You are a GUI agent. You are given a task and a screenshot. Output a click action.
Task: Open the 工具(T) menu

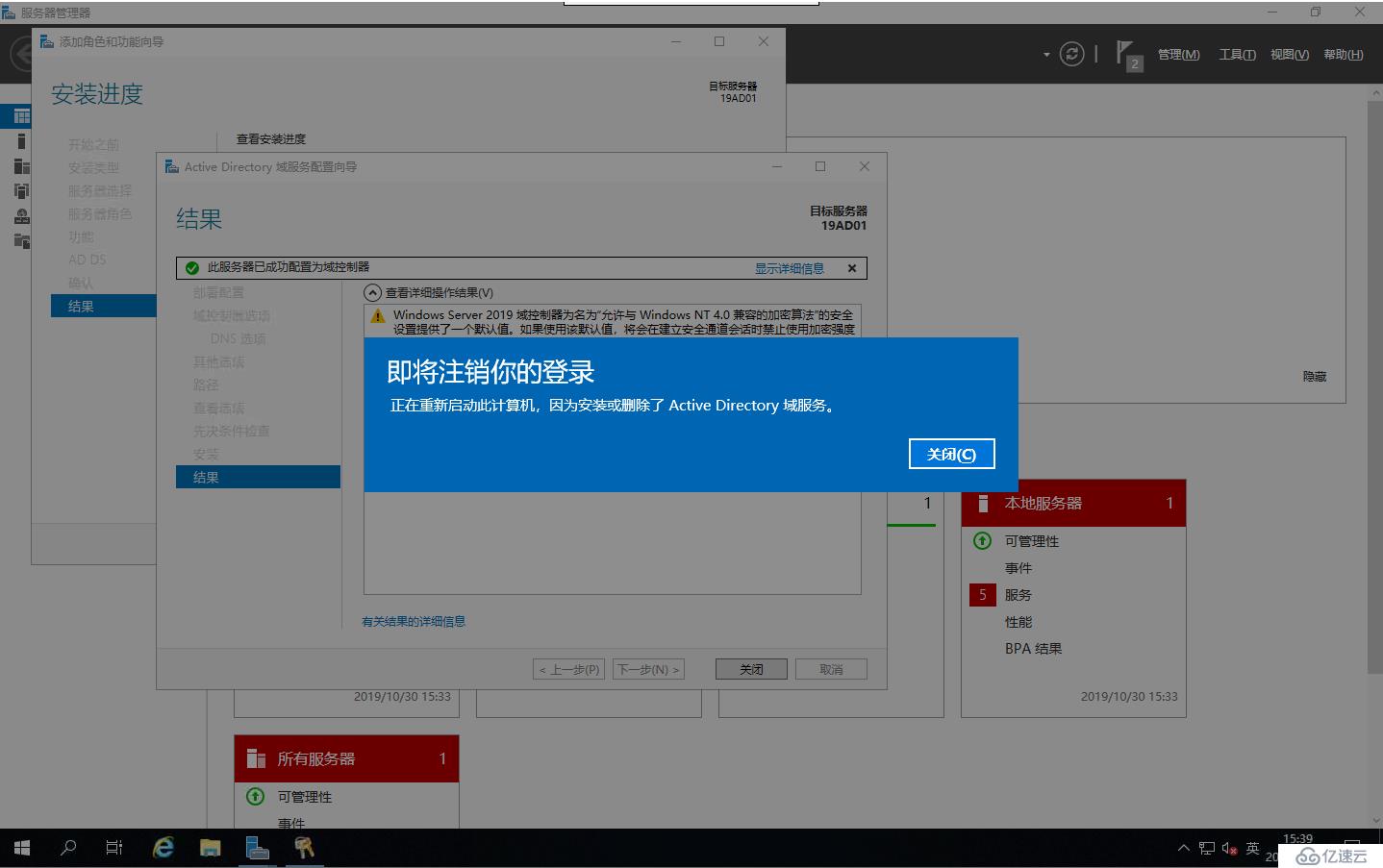coord(1237,55)
